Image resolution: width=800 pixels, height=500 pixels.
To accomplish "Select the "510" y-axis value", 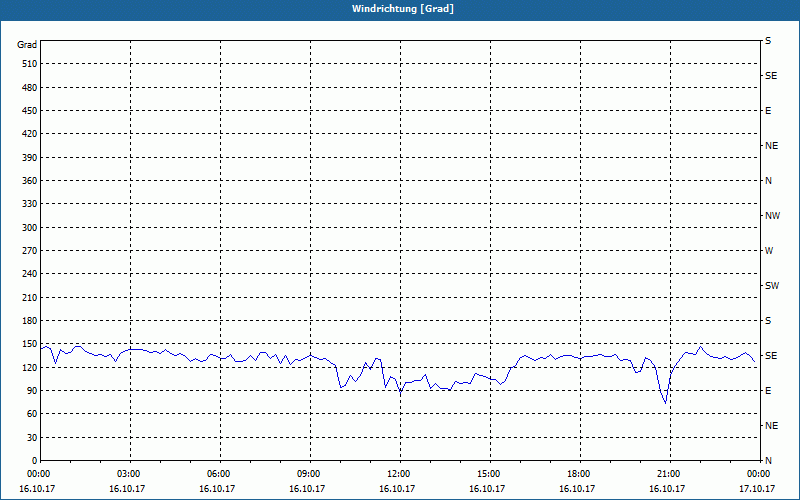I will 30,64.
